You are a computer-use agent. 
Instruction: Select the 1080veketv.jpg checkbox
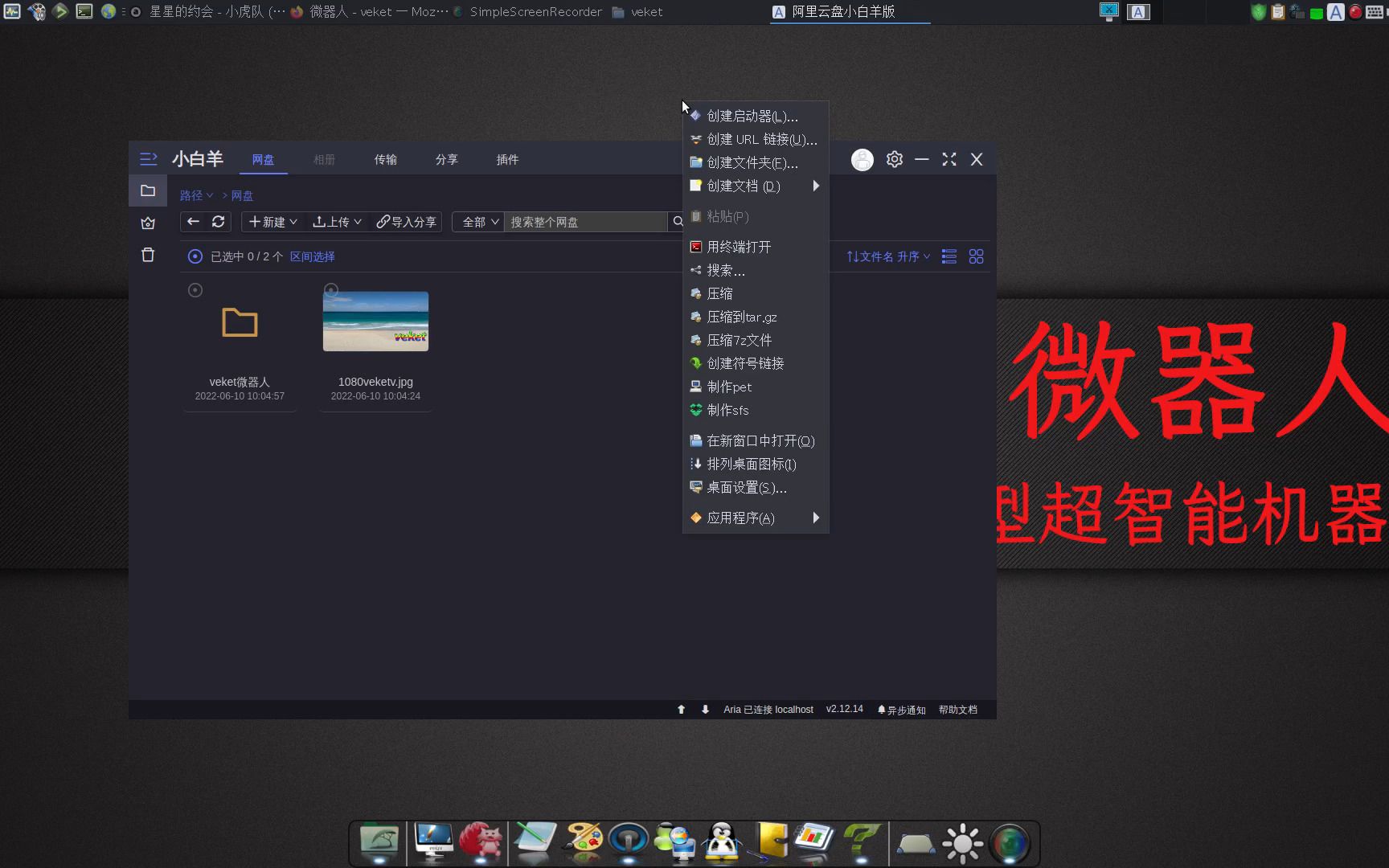coord(331,289)
